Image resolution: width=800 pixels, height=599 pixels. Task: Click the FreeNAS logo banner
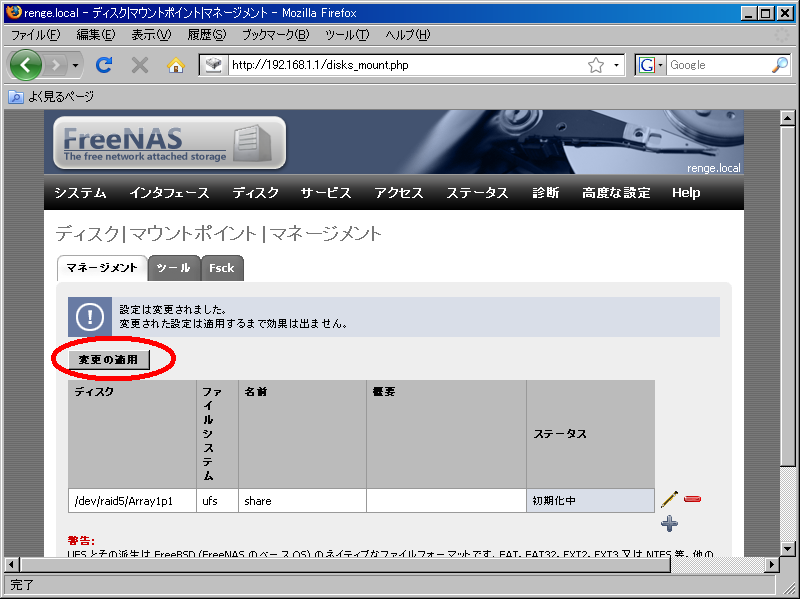pos(169,142)
